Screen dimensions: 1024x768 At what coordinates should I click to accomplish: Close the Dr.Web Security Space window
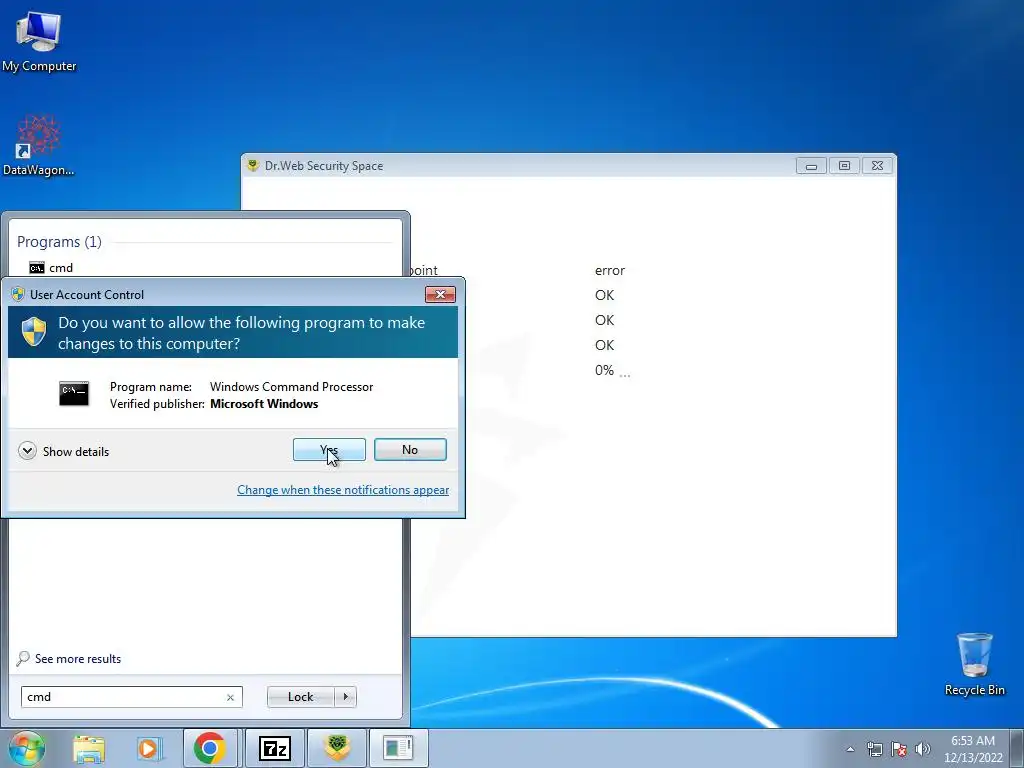pos(877,166)
